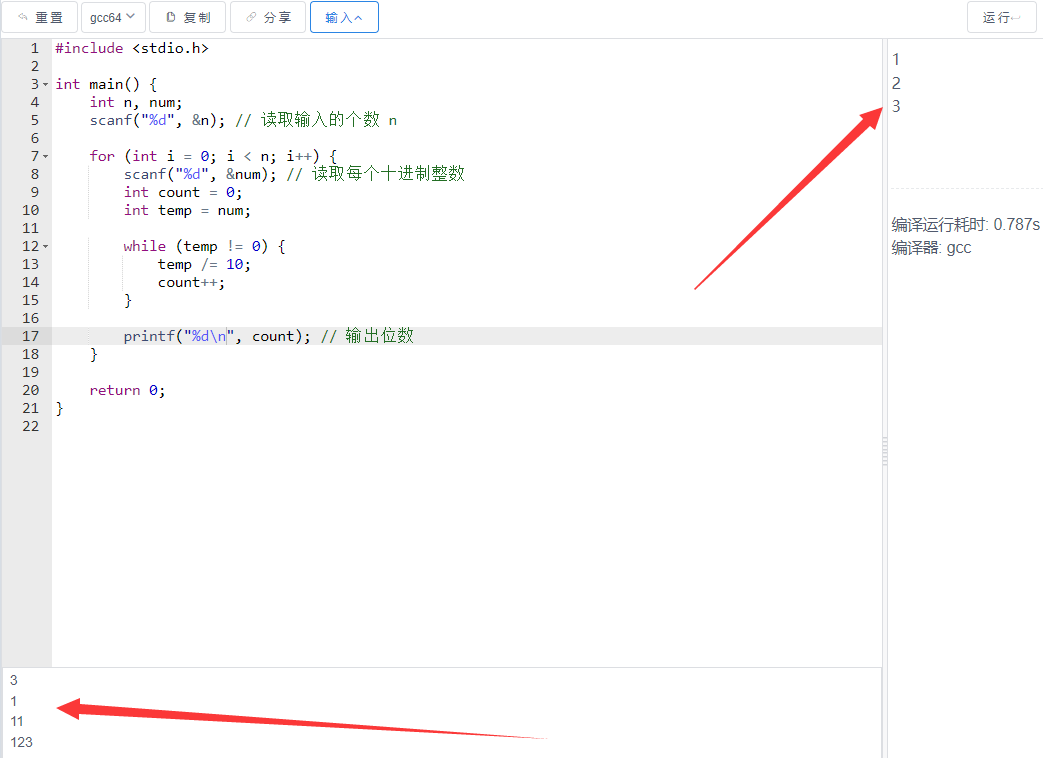This screenshot has width=1043, height=758.
Task: Collapse the main function fold arrow on line 3
Action: [45, 84]
